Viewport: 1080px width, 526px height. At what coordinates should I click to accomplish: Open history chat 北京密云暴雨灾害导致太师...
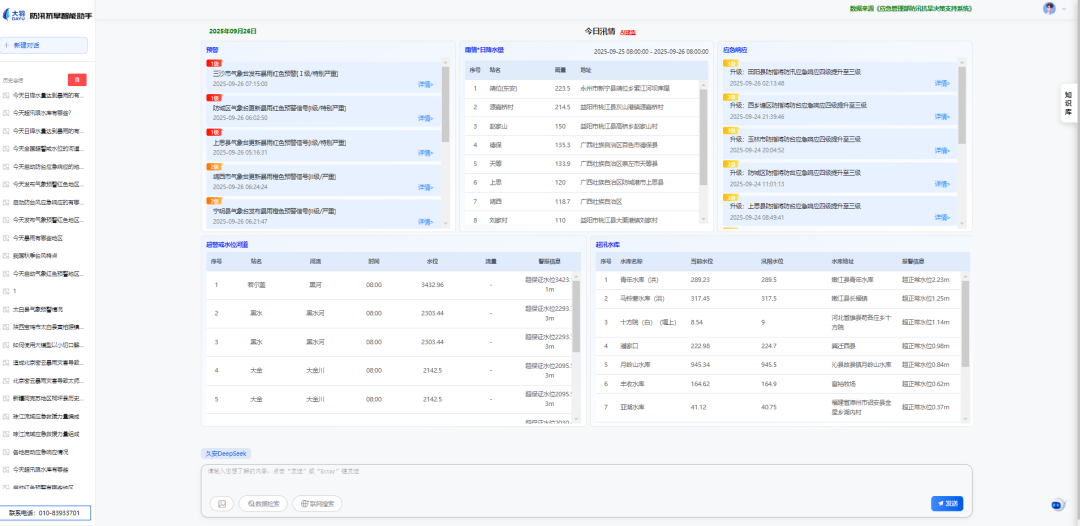point(47,381)
